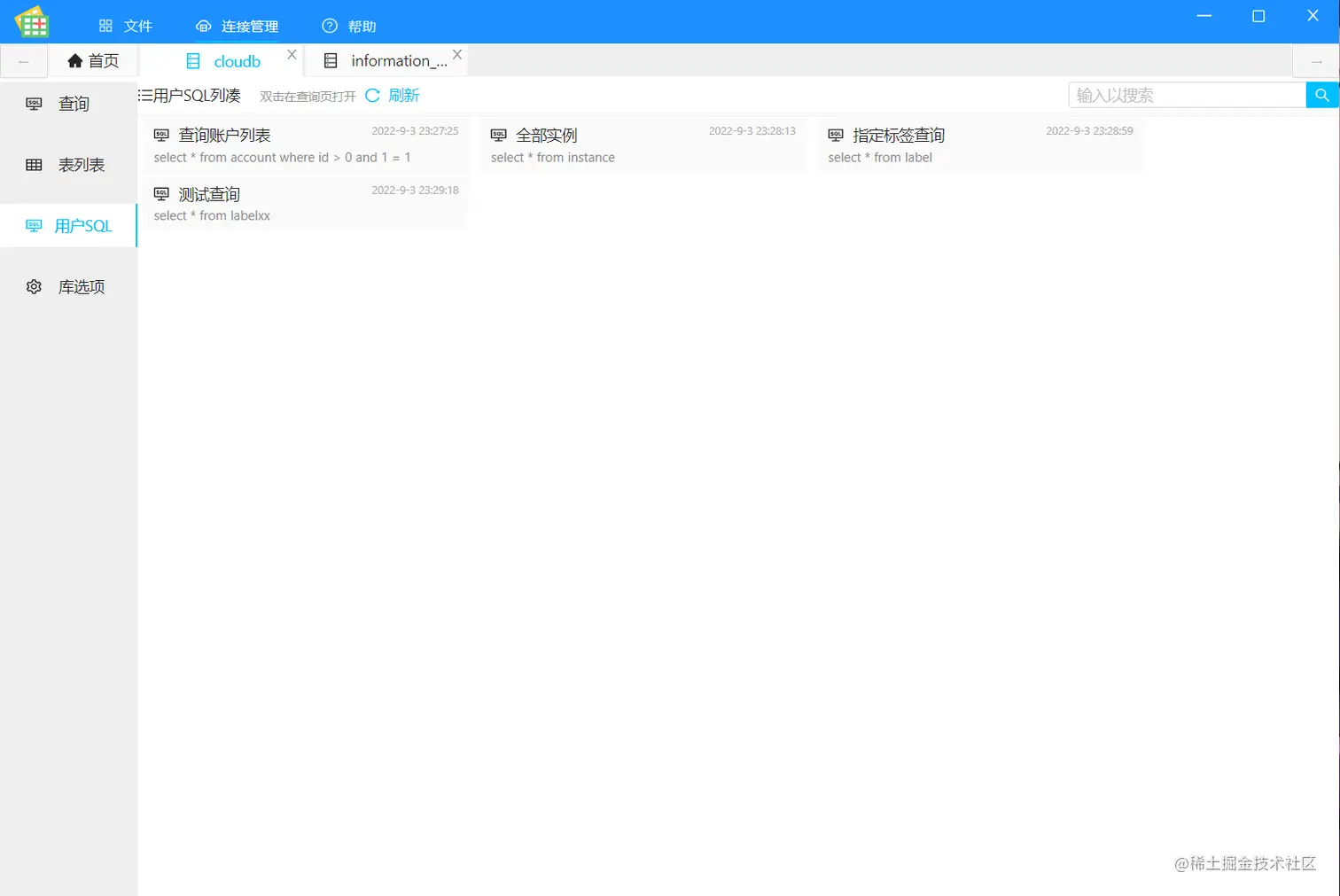Close the cloudb tab
Viewport: 1340px width, 896px height.
292,54
